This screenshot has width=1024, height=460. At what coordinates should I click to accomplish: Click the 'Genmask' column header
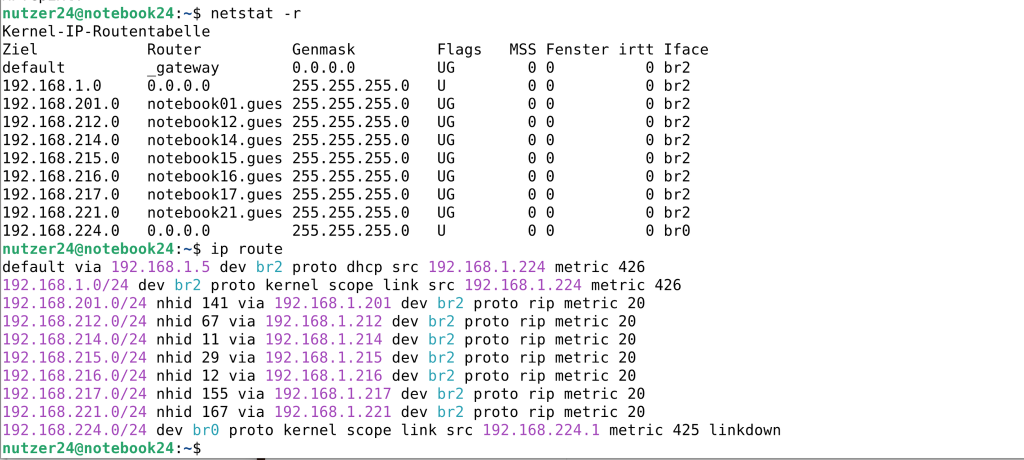click(324, 50)
